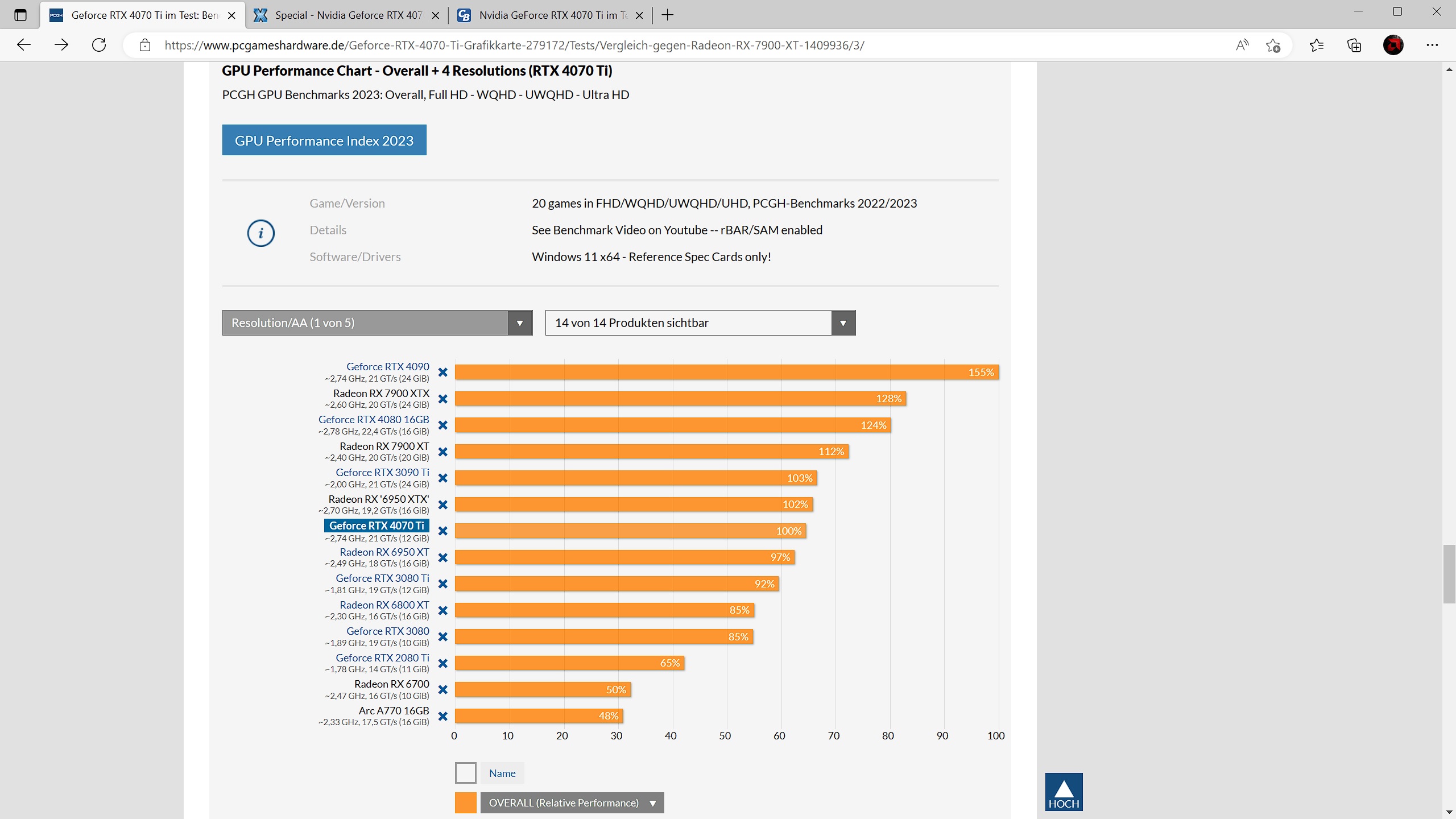Click the orange OVERALL color swatch
The height and width of the screenshot is (819, 1456).
click(465, 803)
